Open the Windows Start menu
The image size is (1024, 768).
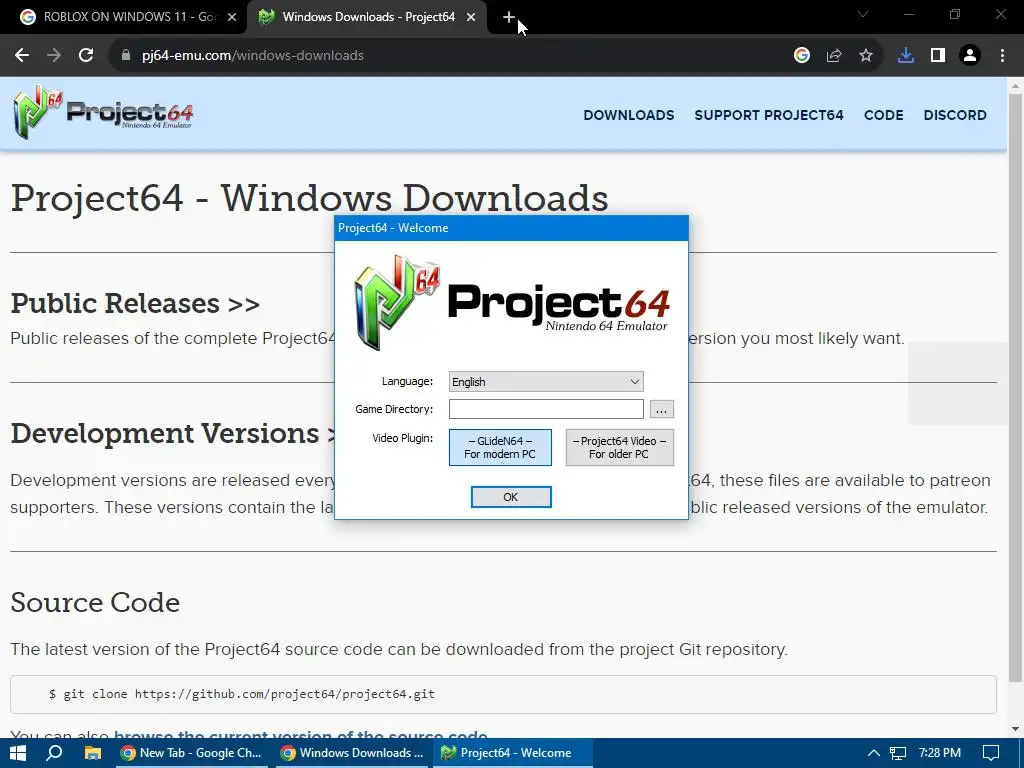tap(18, 753)
